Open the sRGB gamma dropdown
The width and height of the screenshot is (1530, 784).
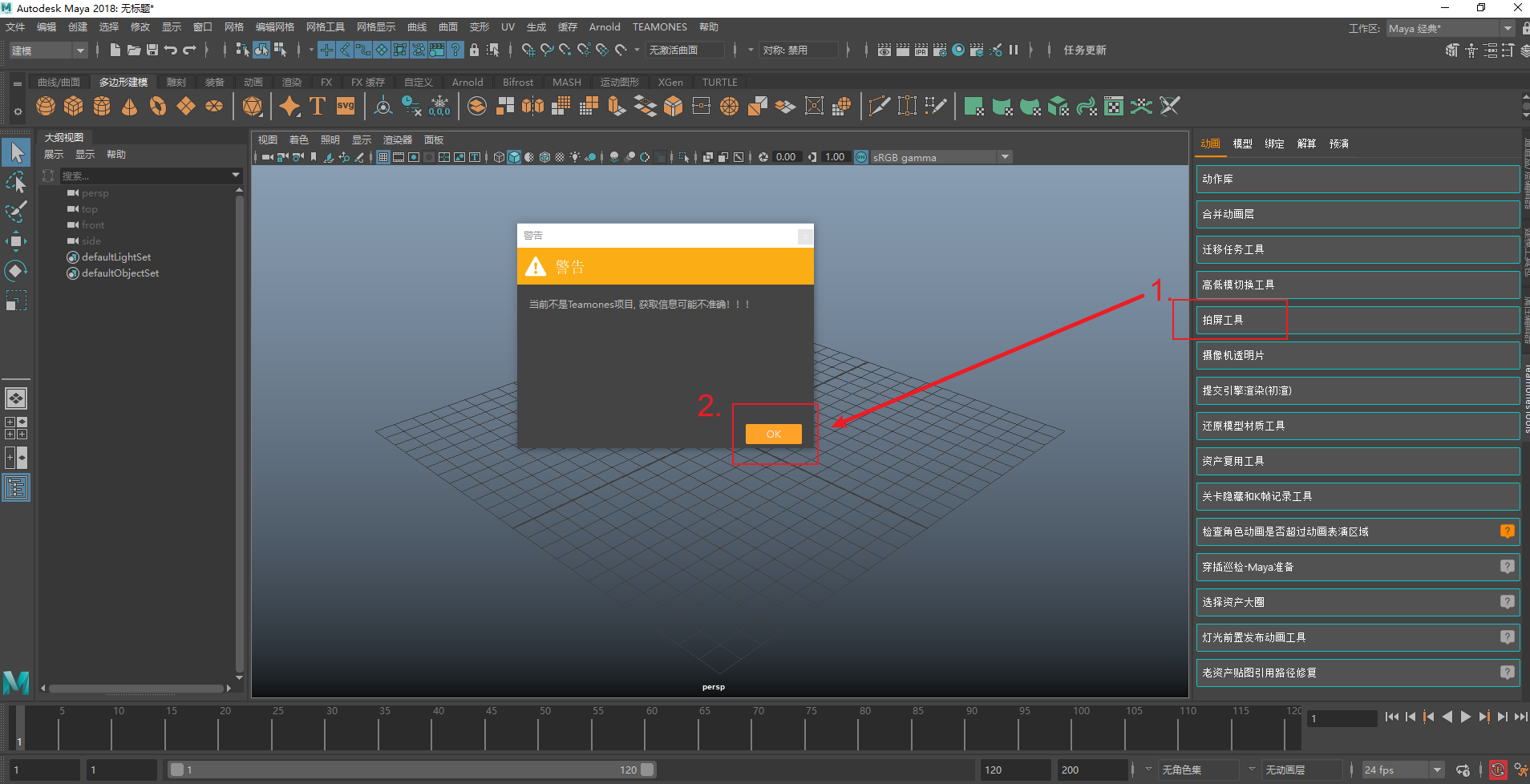coord(1005,157)
